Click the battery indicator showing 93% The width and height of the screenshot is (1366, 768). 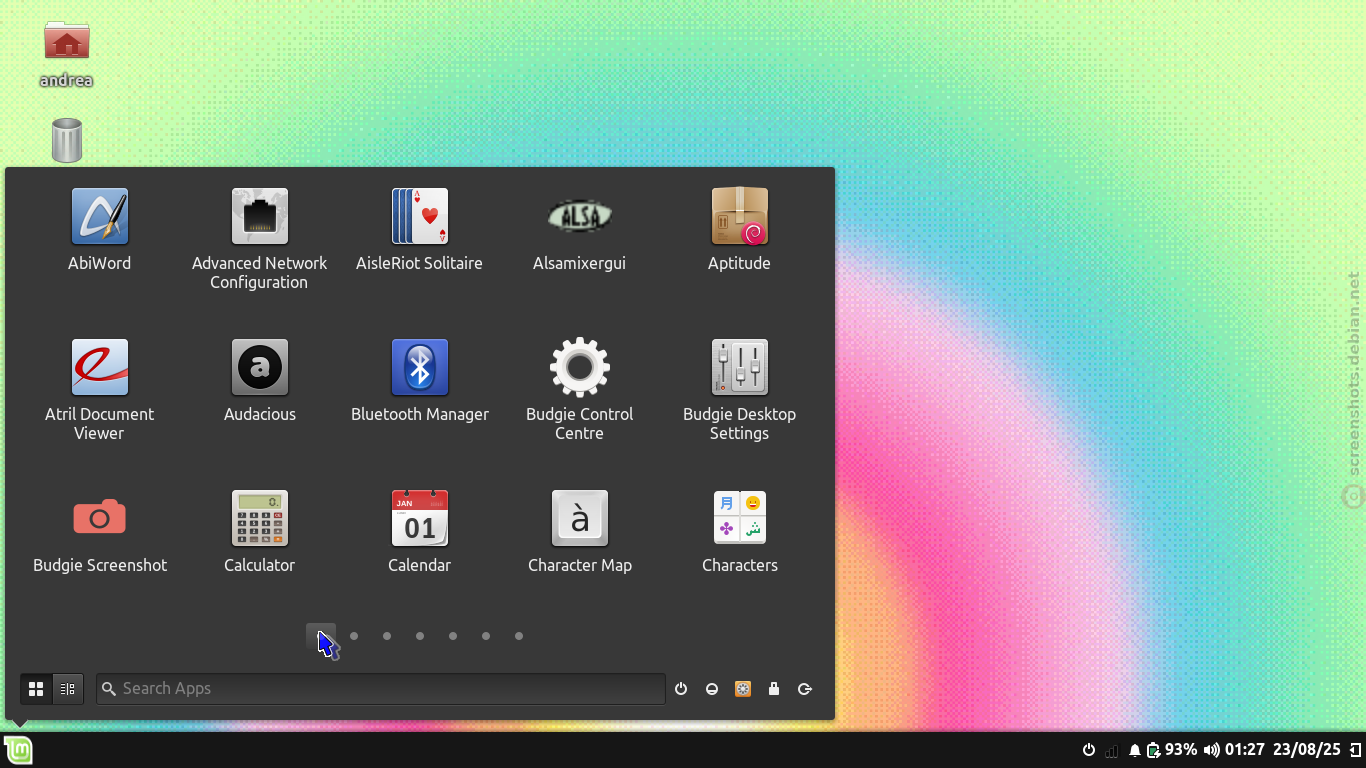point(1172,750)
